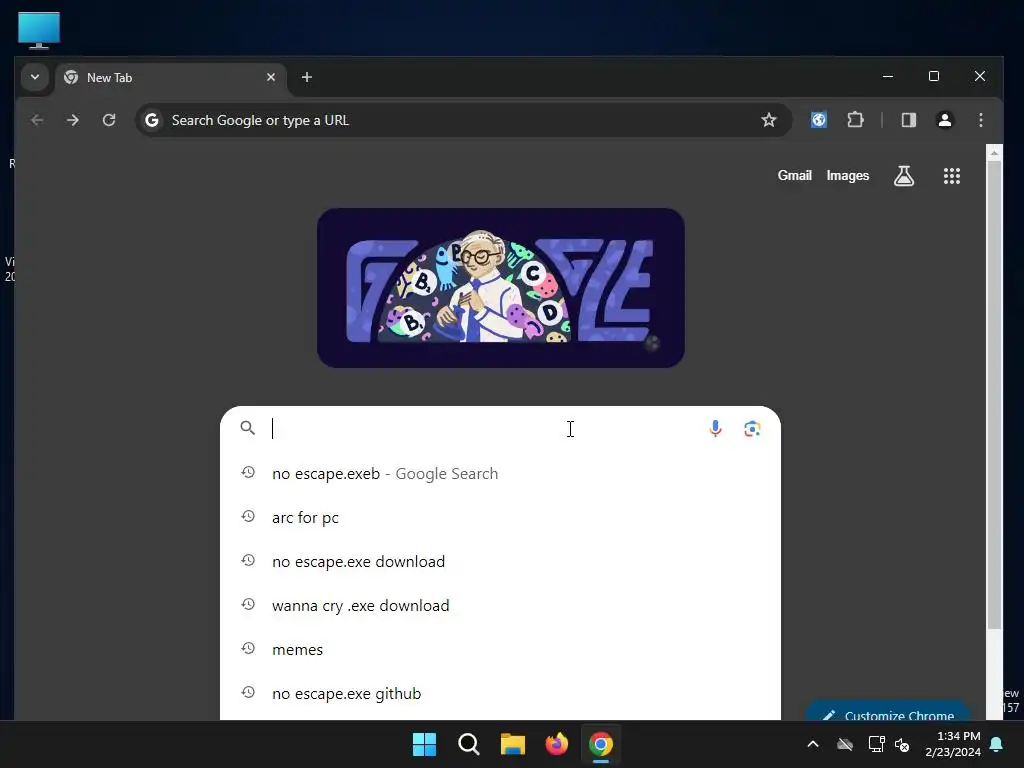Click Customize Chrome button
This screenshot has height=768, width=1024.
pos(888,713)
